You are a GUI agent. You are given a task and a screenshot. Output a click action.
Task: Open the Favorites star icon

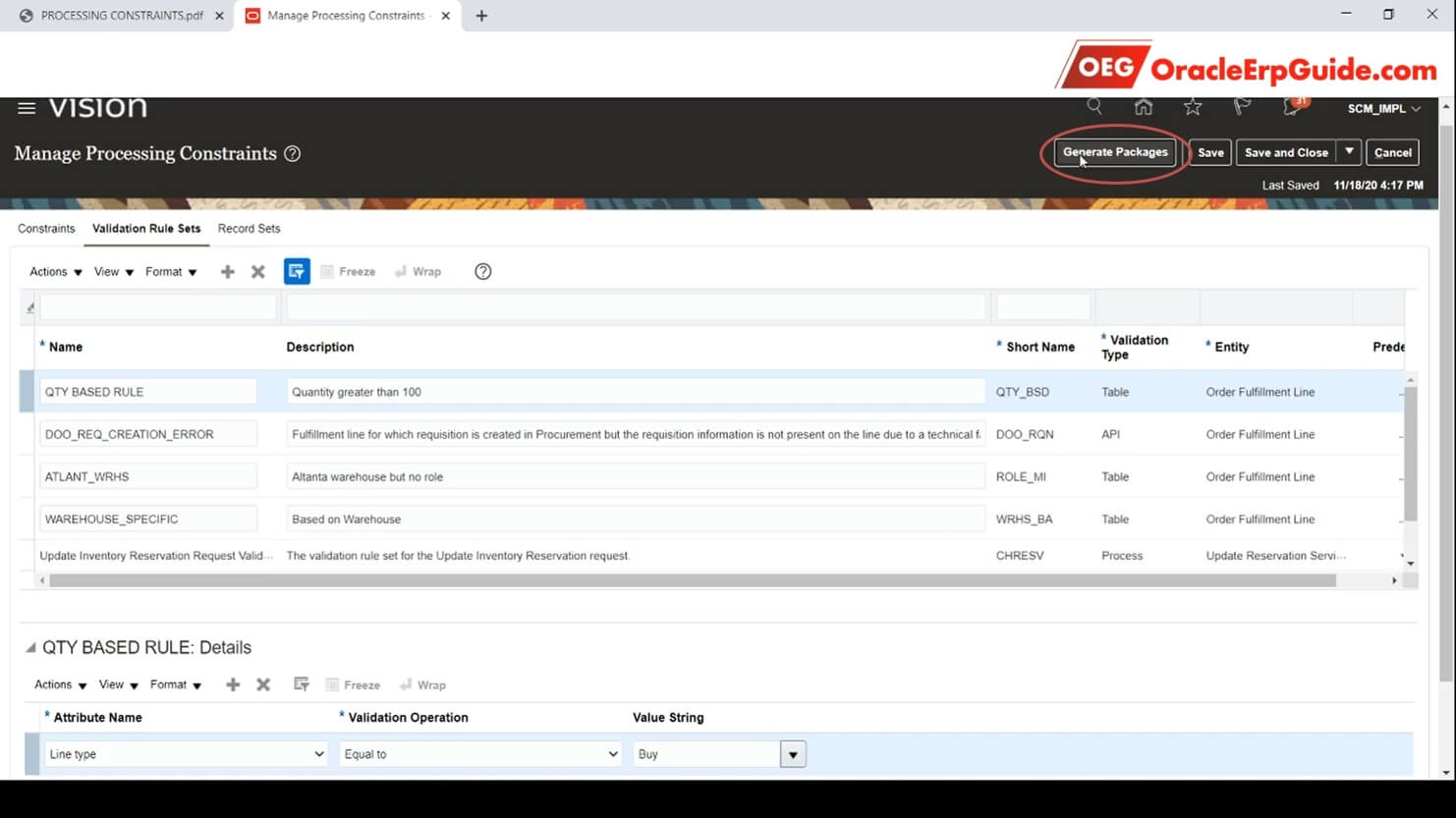[x=1193, y=106]
